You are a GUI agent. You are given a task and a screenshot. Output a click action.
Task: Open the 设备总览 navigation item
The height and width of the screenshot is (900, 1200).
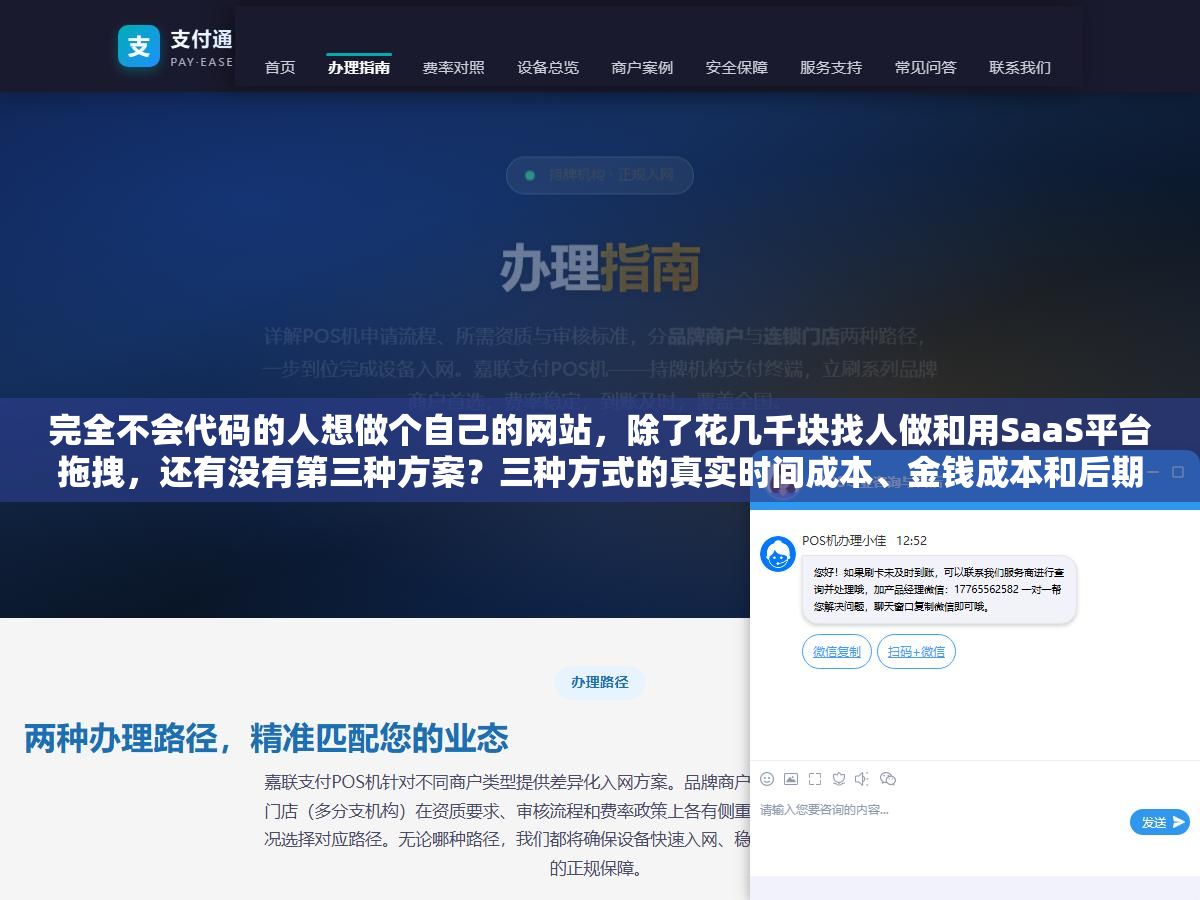click(548, 67)
